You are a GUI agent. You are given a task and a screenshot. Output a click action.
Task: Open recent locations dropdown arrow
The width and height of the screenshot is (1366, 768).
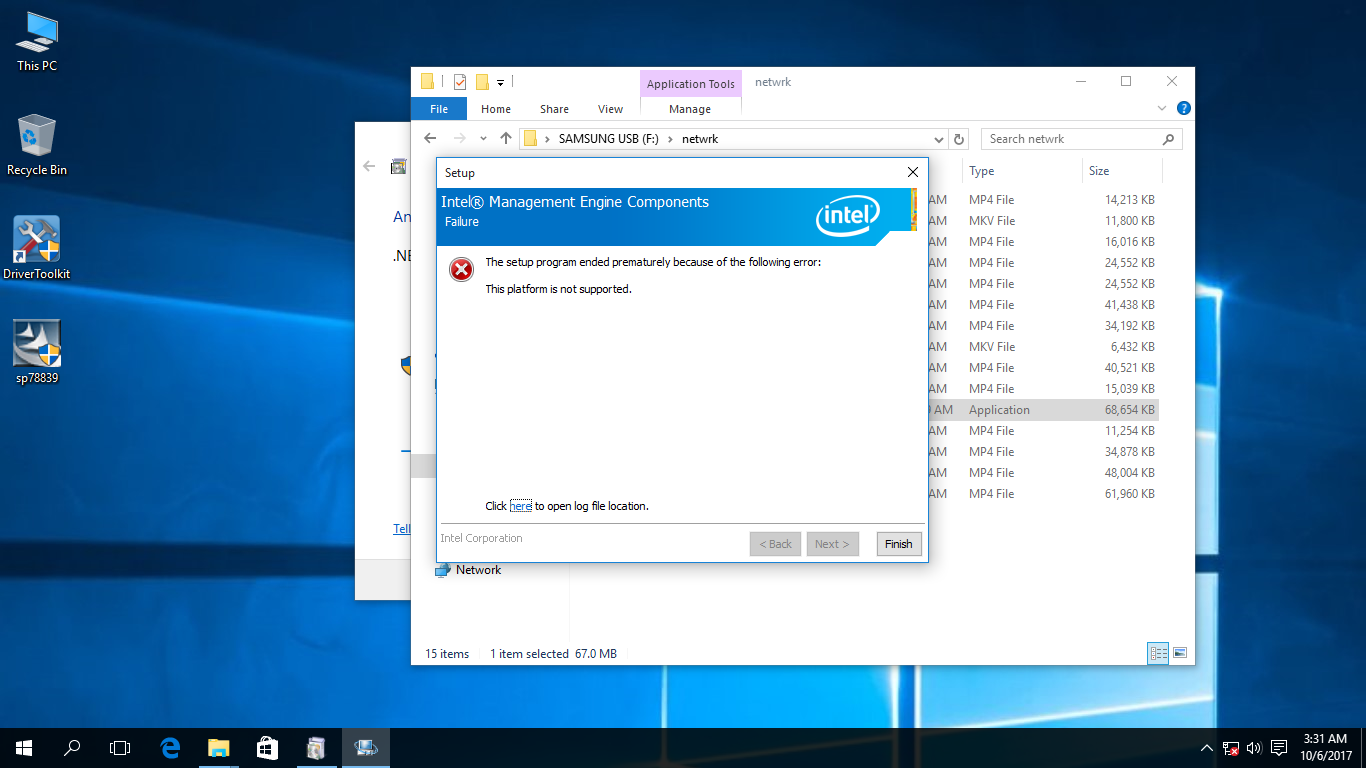tap(484, 139)
